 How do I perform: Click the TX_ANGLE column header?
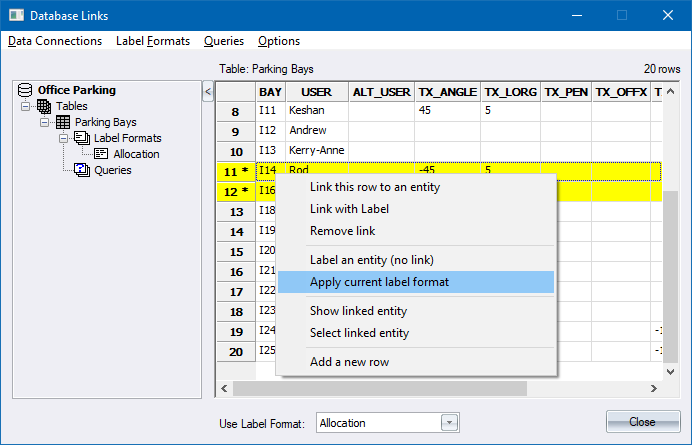[447, 91]
